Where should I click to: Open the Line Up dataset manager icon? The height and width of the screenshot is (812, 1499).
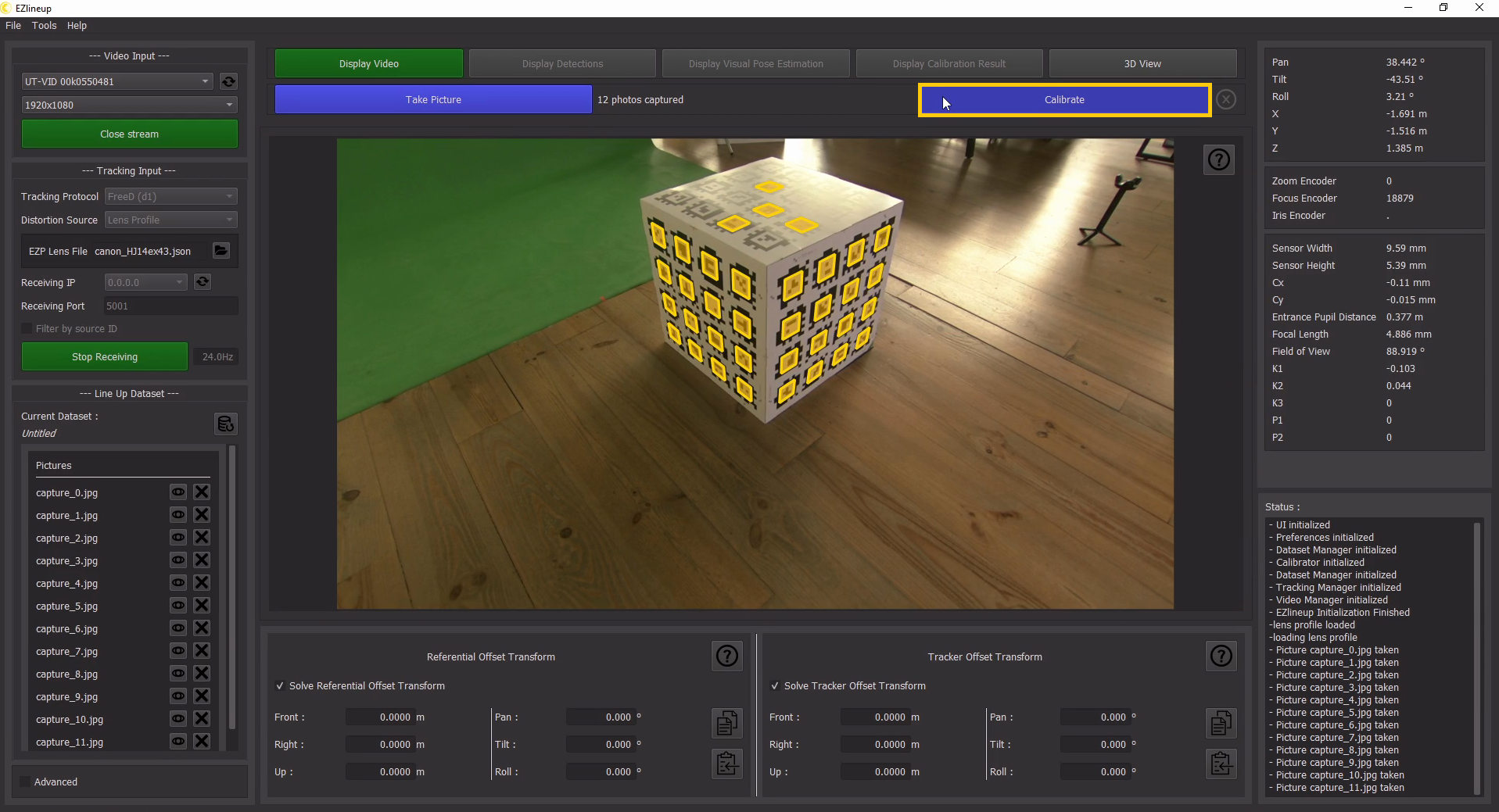click(x=225, y=424)
